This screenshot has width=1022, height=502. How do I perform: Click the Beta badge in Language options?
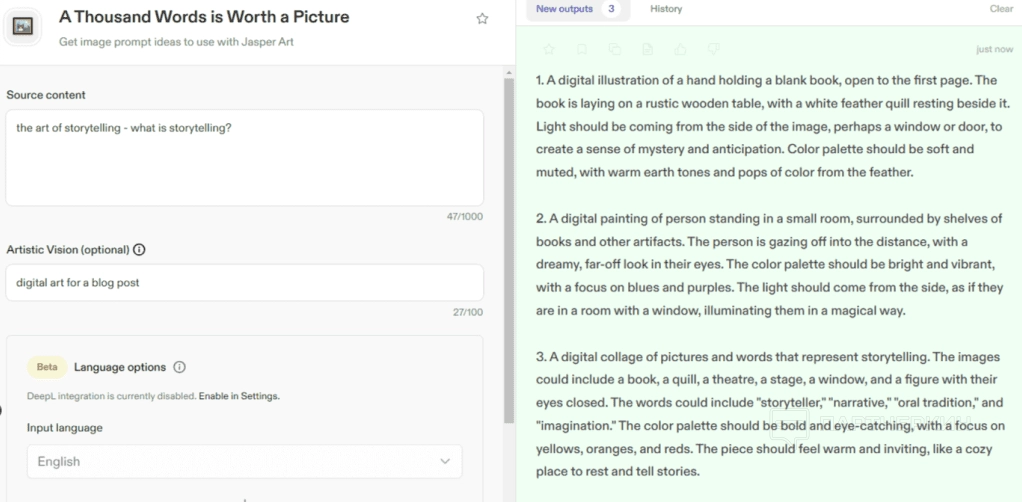(x=47, y=367)
